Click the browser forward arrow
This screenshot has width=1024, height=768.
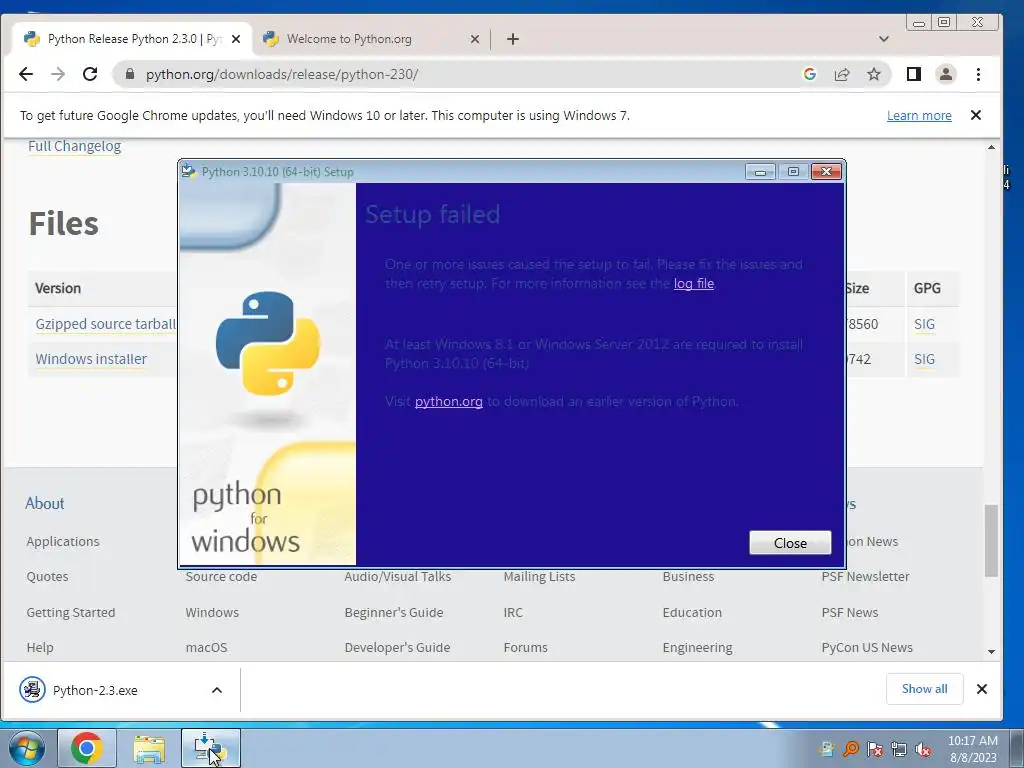coord(58,74)
